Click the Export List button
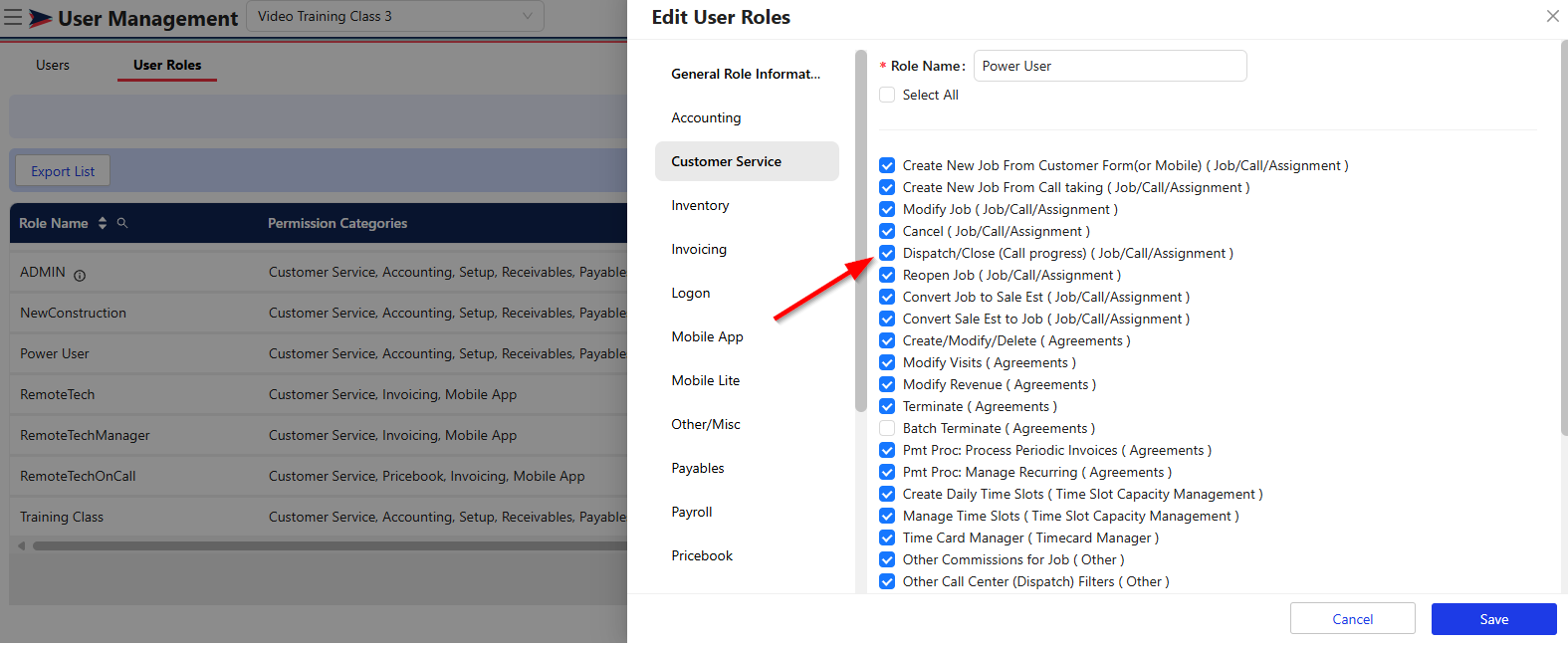 click(63, 171)
